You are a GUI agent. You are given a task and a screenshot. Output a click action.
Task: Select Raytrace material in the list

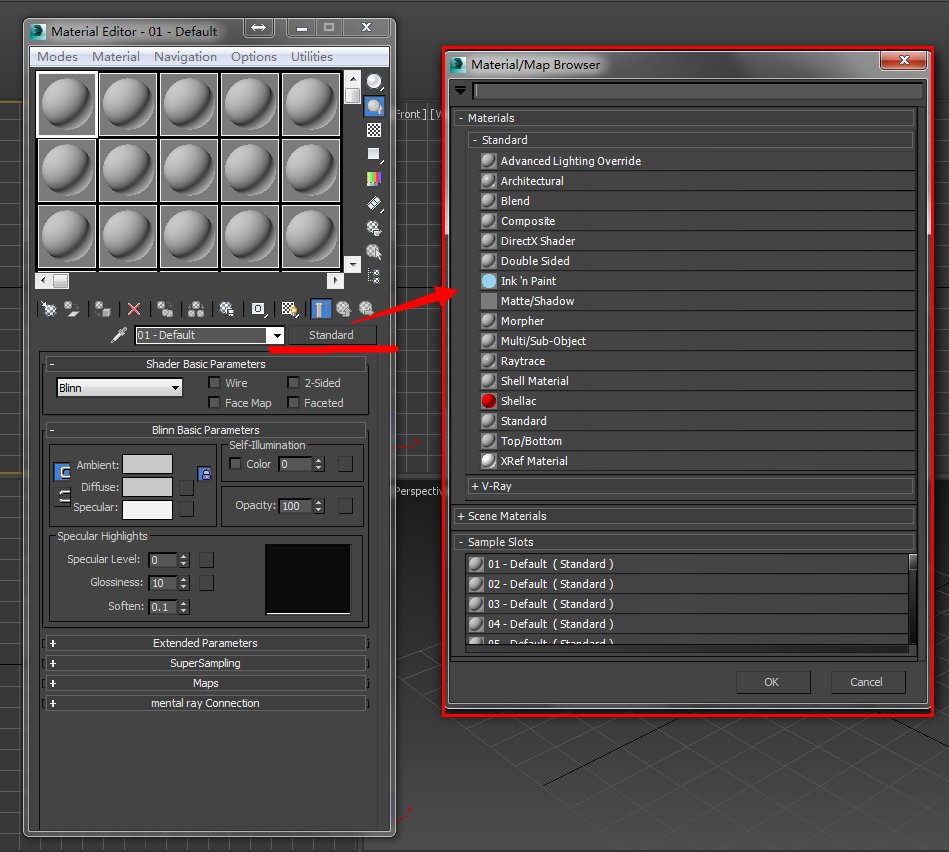pos(522,361)
